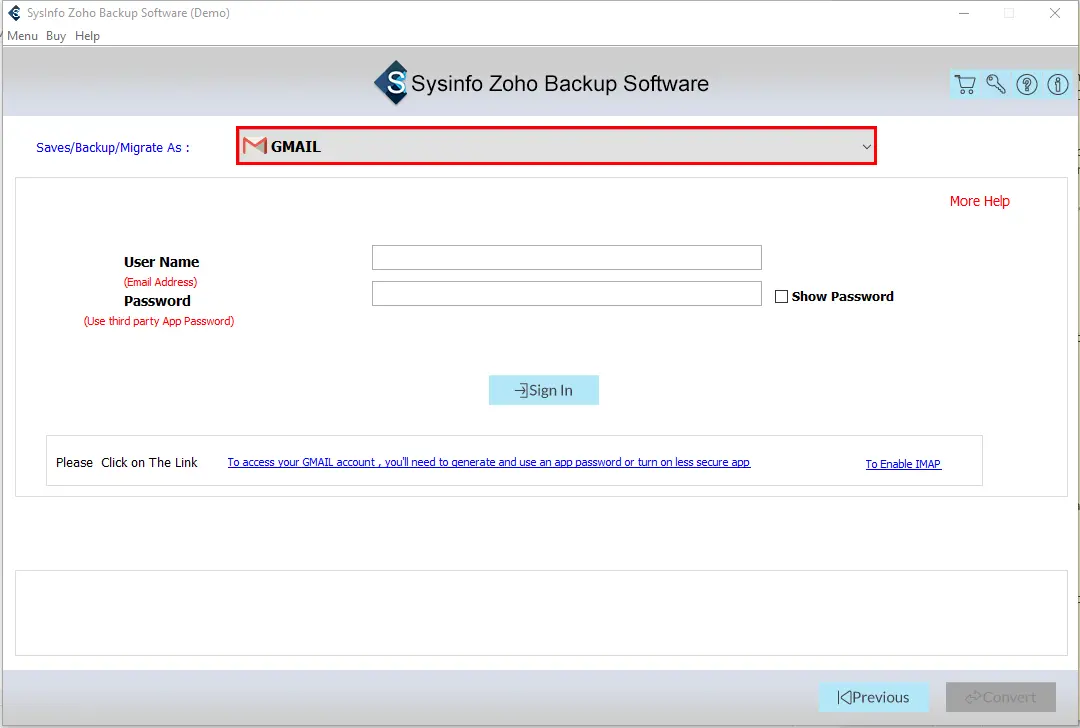This screenshot has height=728, width=1080.
Task: Click the app icon in title bar
Action: click(14, 13)
